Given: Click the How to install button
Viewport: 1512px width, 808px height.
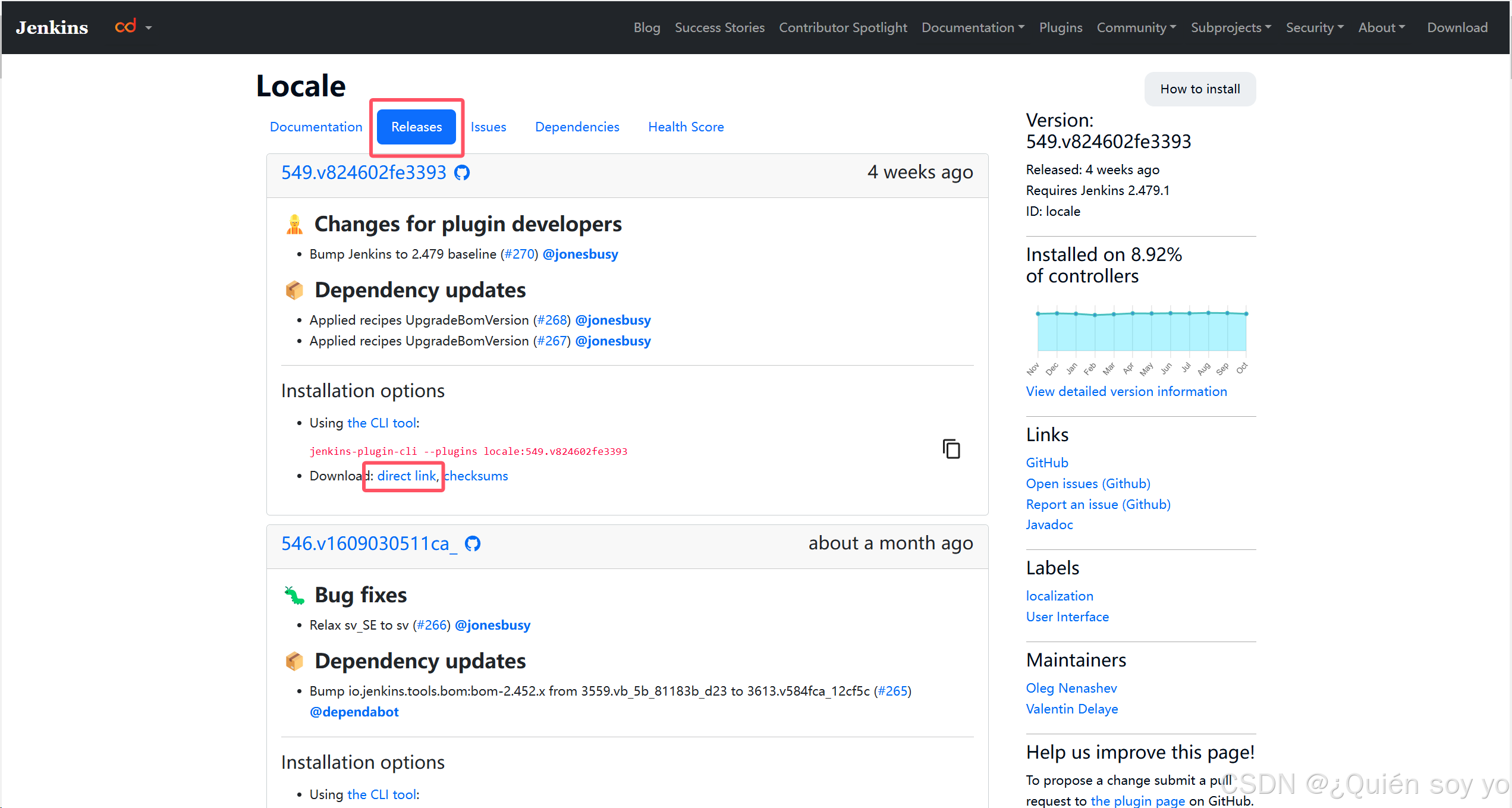Looking at the screenshot, I should tap(1200, 89).
